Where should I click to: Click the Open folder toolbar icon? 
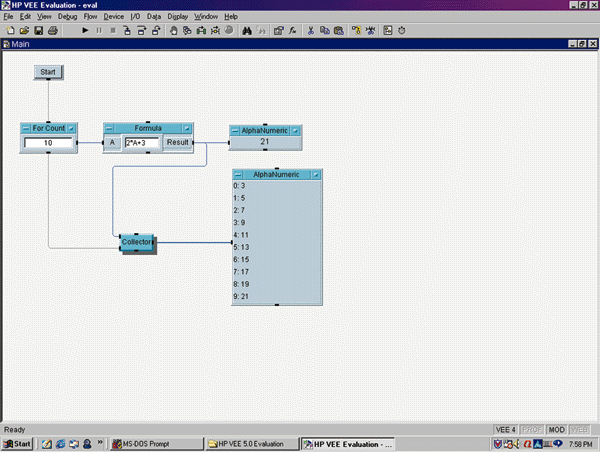[x=24, y=31]
